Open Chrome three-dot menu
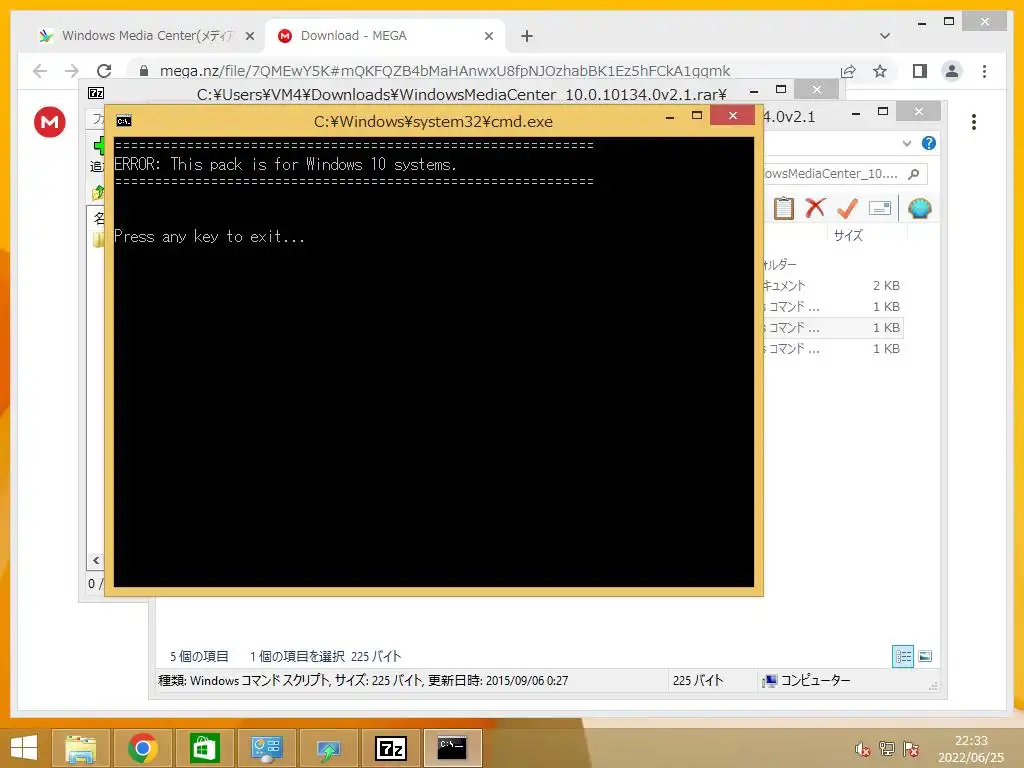 (x=984, y=71)
